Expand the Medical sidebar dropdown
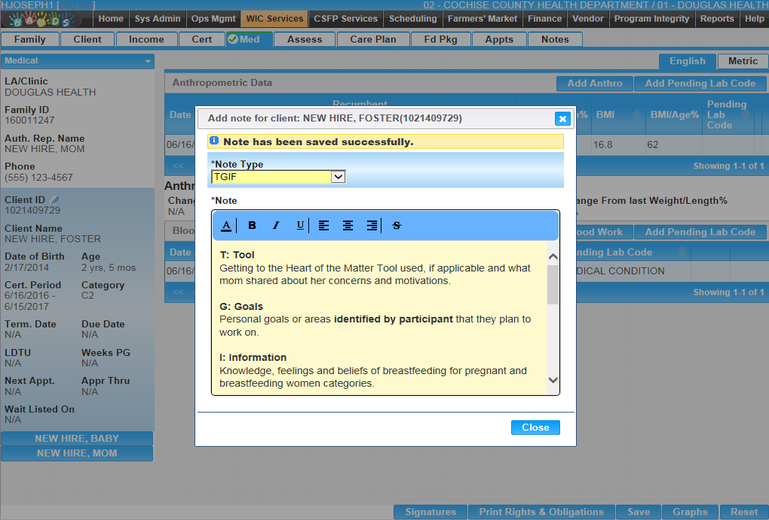The height and width of the screenshot is (520, 769). [148, 61]
